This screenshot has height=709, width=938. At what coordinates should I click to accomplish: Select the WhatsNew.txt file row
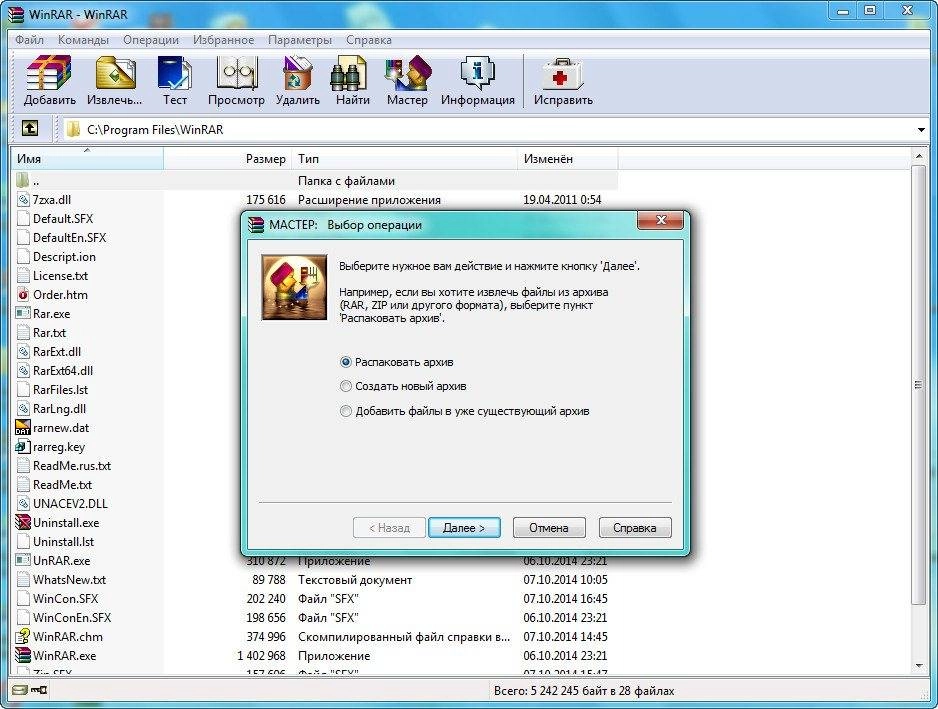click(x=315, y=579)
